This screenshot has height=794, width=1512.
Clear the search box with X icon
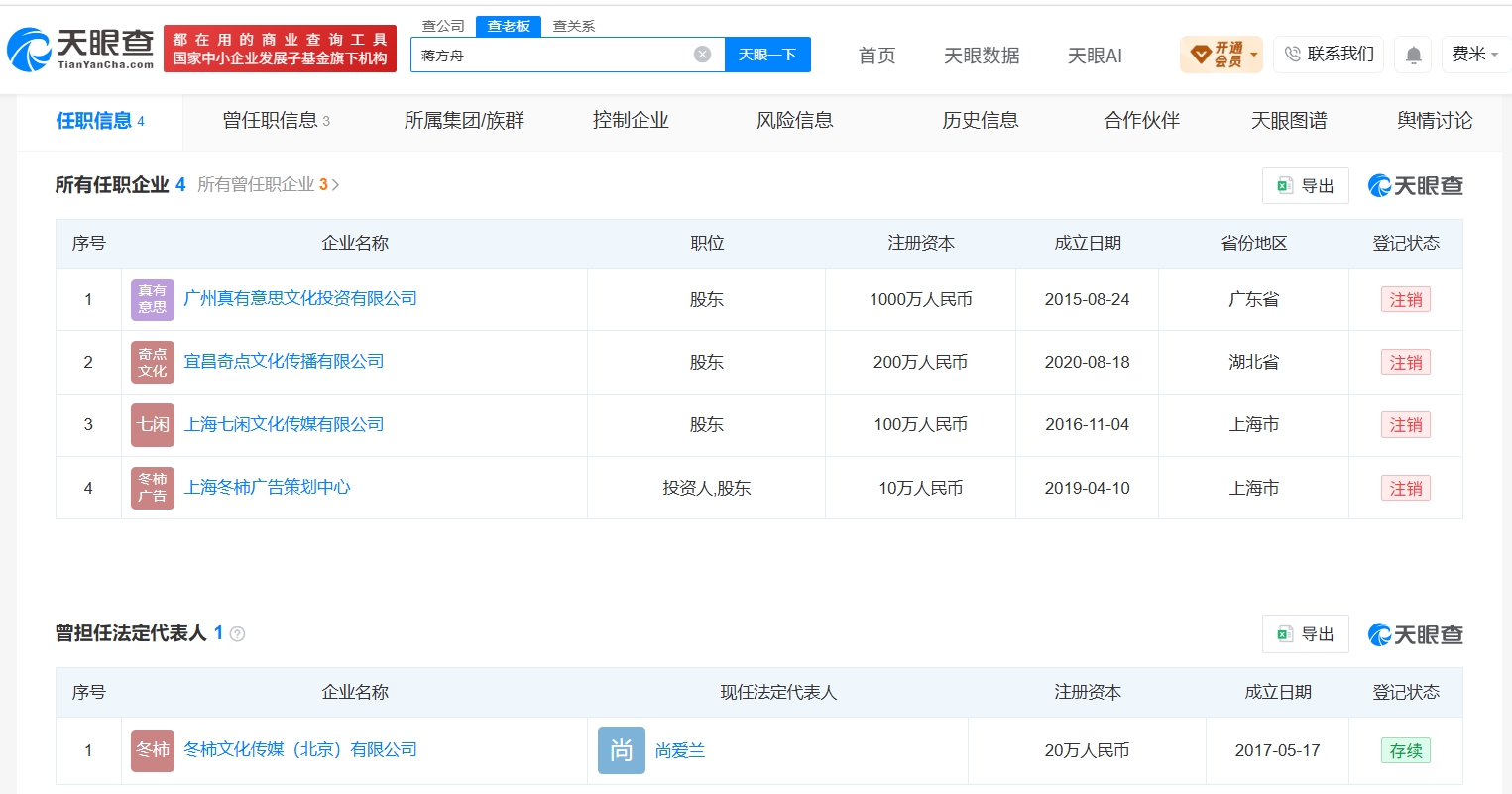click(702, 55)
